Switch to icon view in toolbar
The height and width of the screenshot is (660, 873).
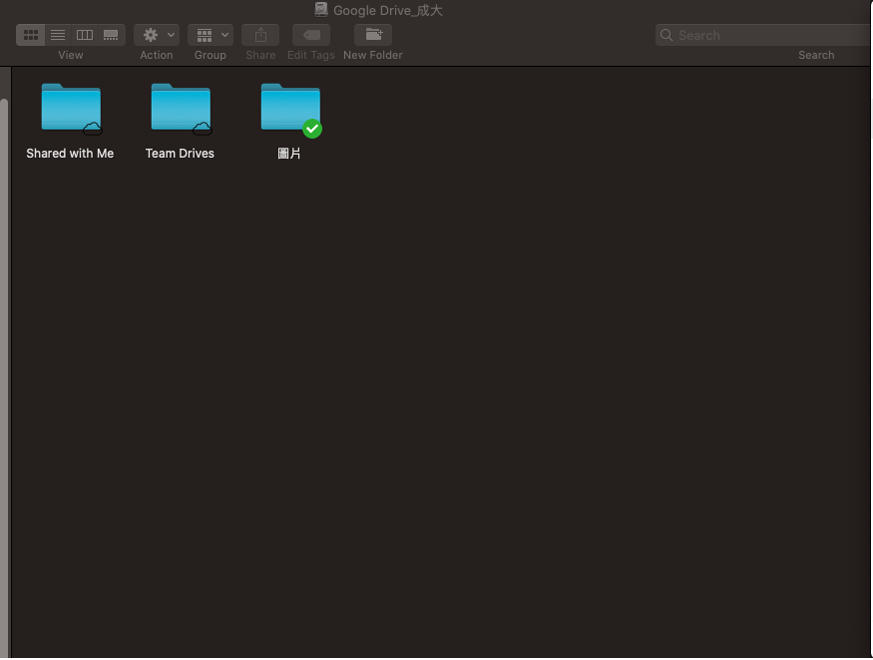[31, 35]
